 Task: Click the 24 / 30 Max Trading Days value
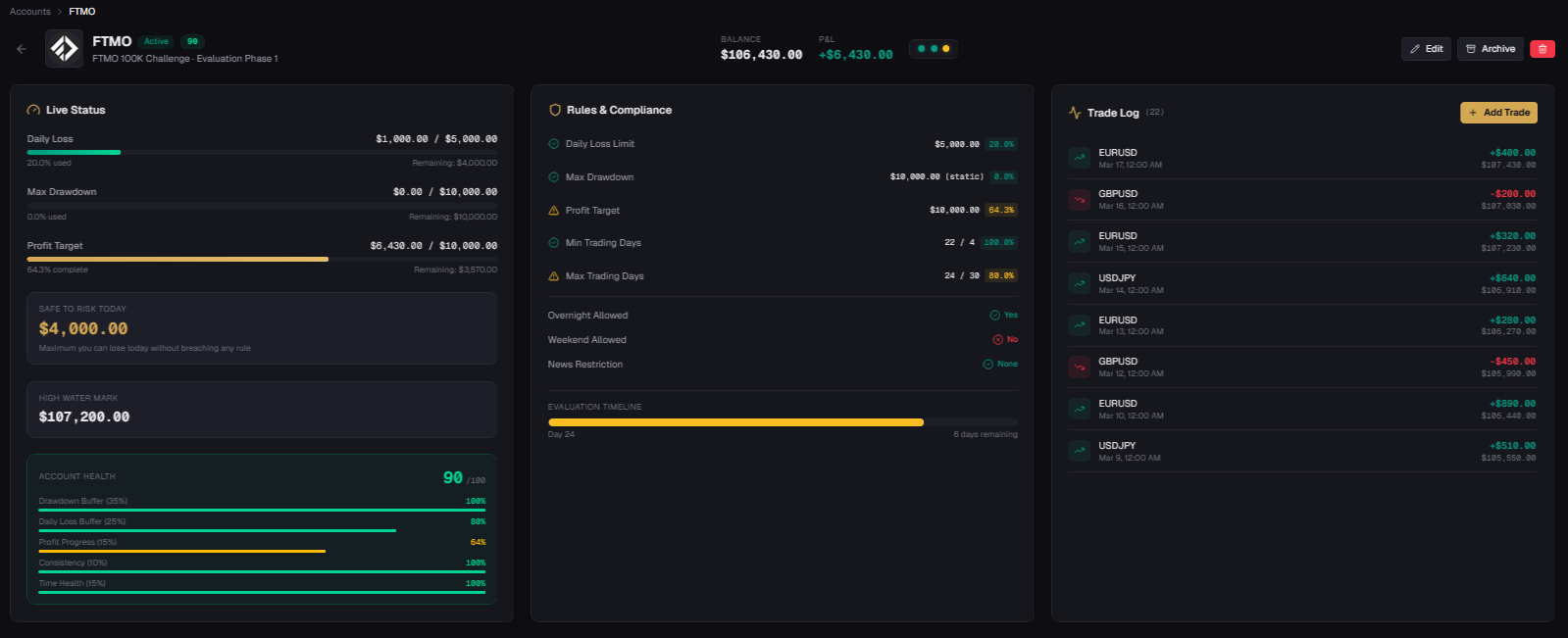(x=962, y=276)
